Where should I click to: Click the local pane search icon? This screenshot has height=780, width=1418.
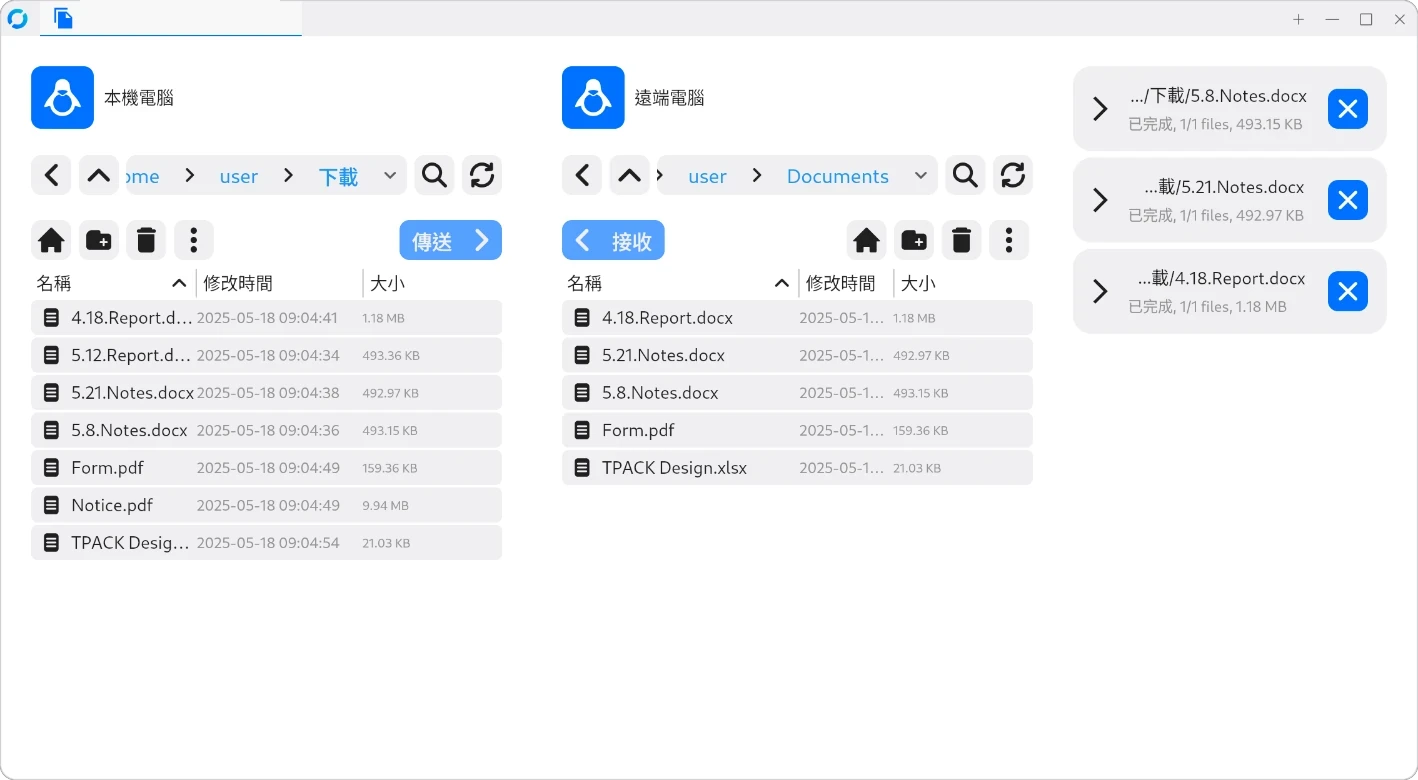(x=434, y=176)
